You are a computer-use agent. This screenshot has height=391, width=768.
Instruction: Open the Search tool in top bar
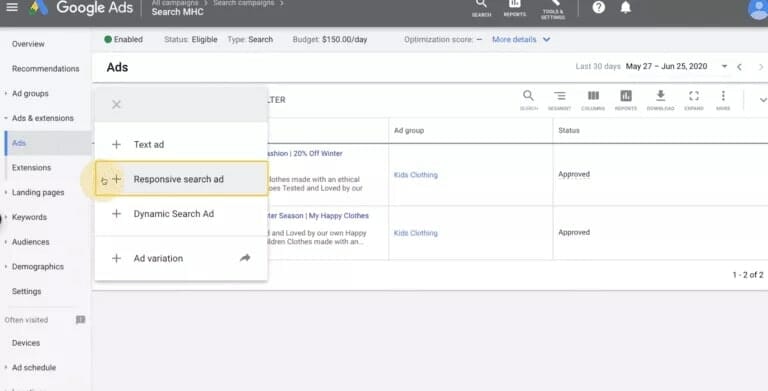point(481,8)
